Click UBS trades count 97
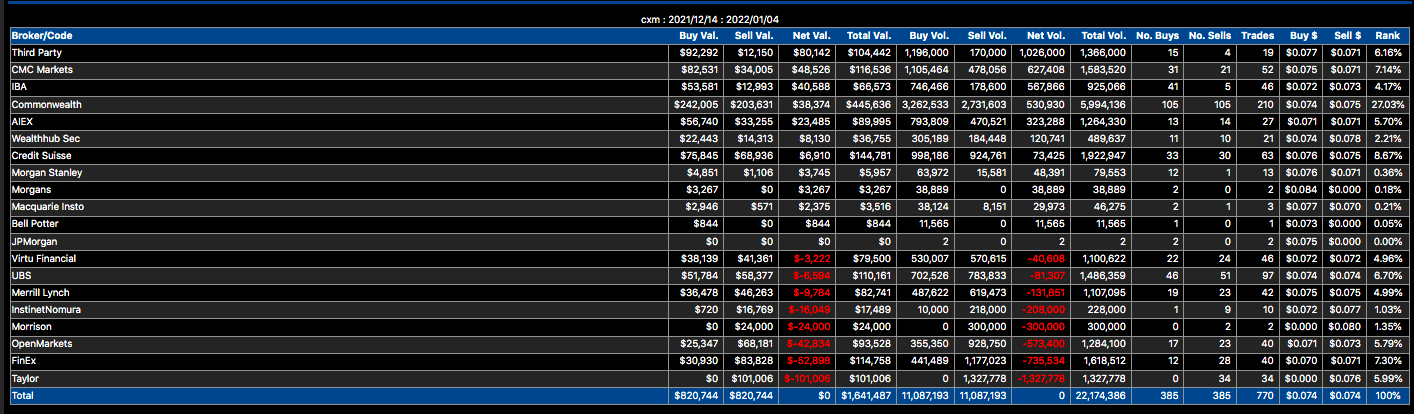1414x414 pixels. click(1268, 276)
